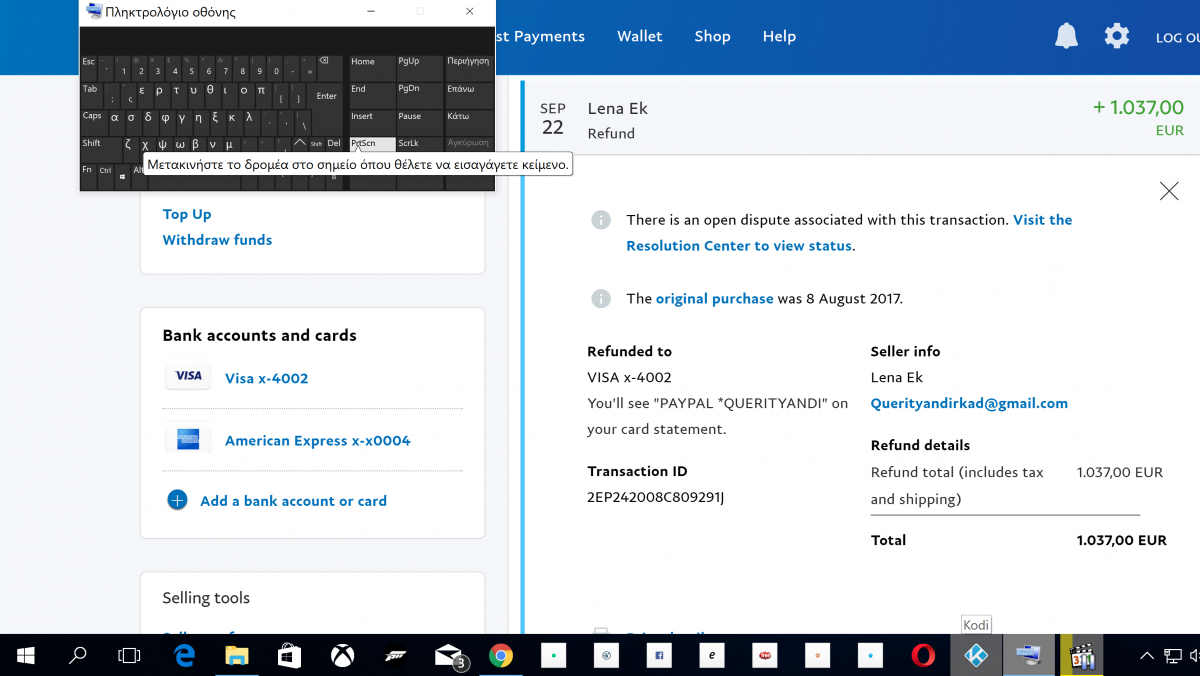Click the PrtScn key on on-screen keyboard

tap(372, 144)
